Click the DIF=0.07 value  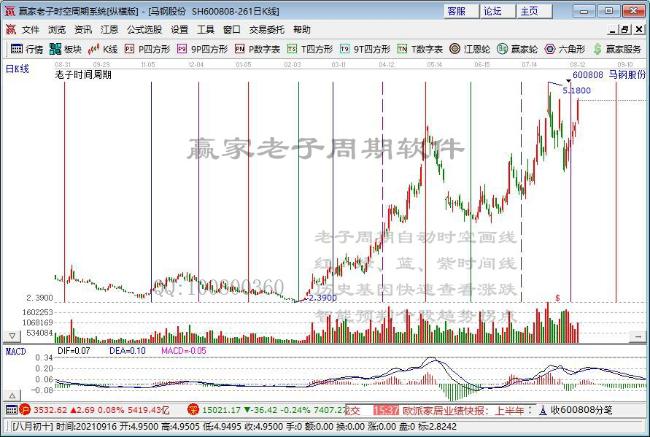click(74, 351)
